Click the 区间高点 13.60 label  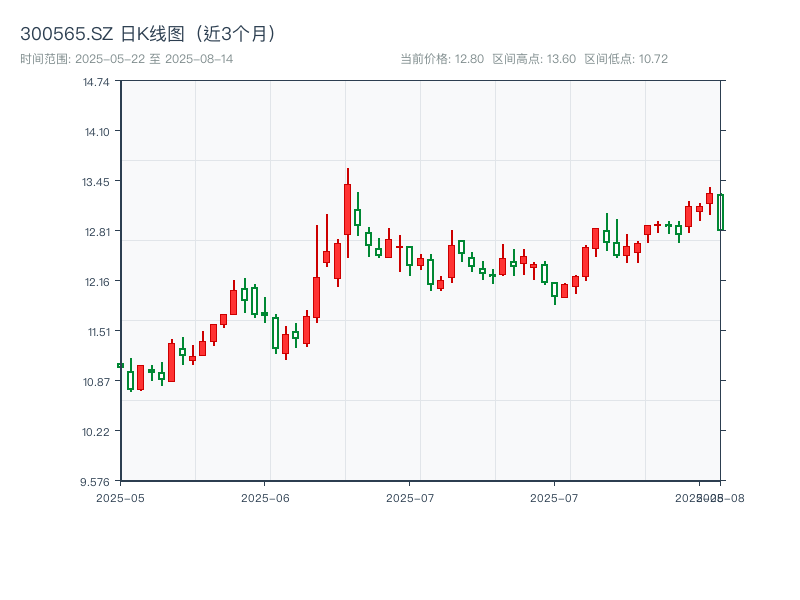(534, 59)
